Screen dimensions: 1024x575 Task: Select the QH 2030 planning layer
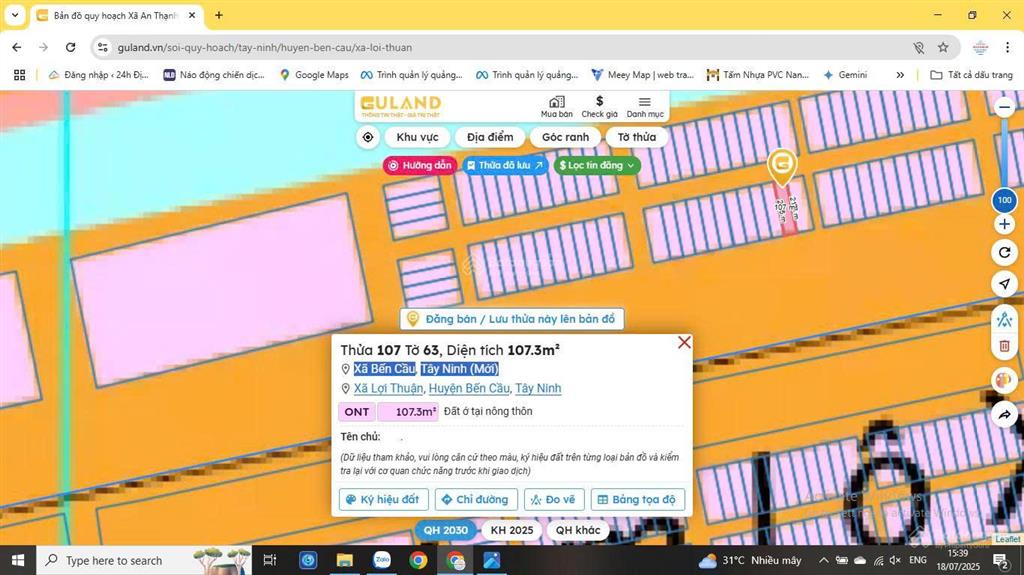tap(445, 530)
